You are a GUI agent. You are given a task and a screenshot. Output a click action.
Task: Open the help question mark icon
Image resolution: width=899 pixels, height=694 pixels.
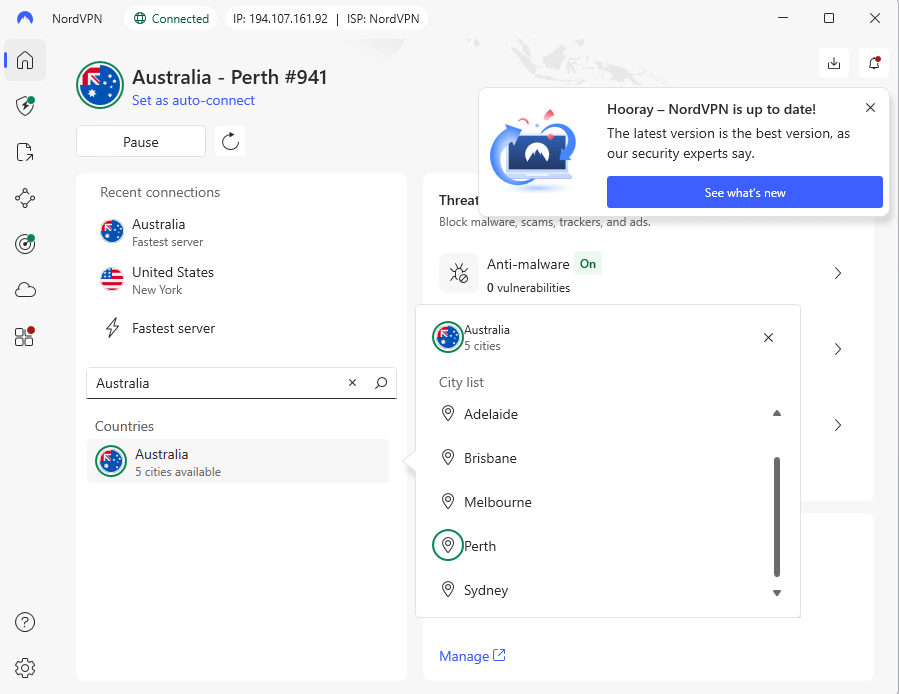click(24, 622)
